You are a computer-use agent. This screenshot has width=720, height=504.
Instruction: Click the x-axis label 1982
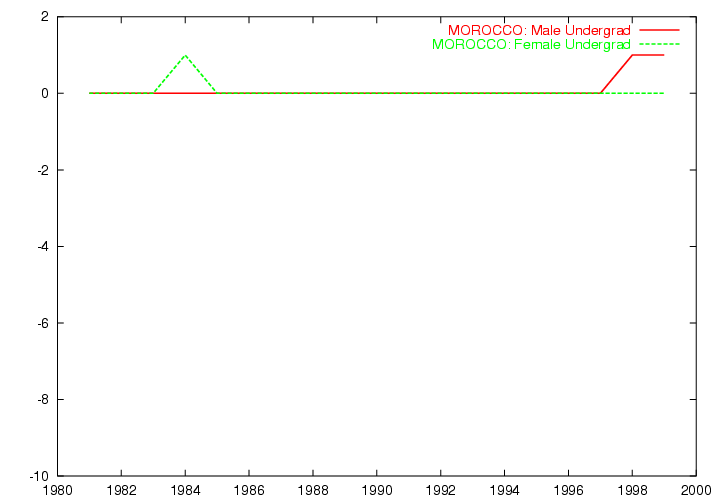(121, 490)
